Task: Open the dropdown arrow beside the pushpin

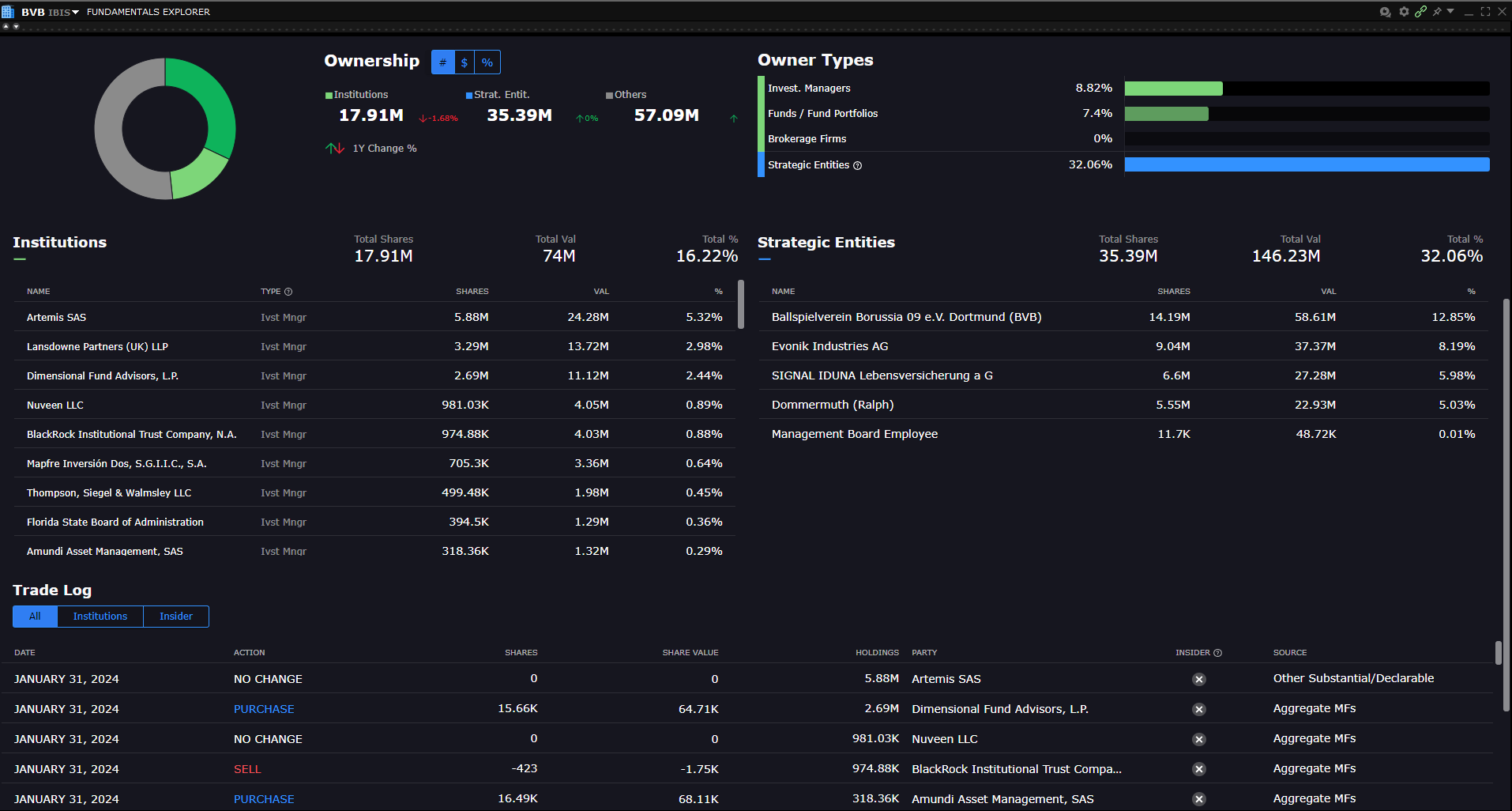Action: tap(1450, 11)
